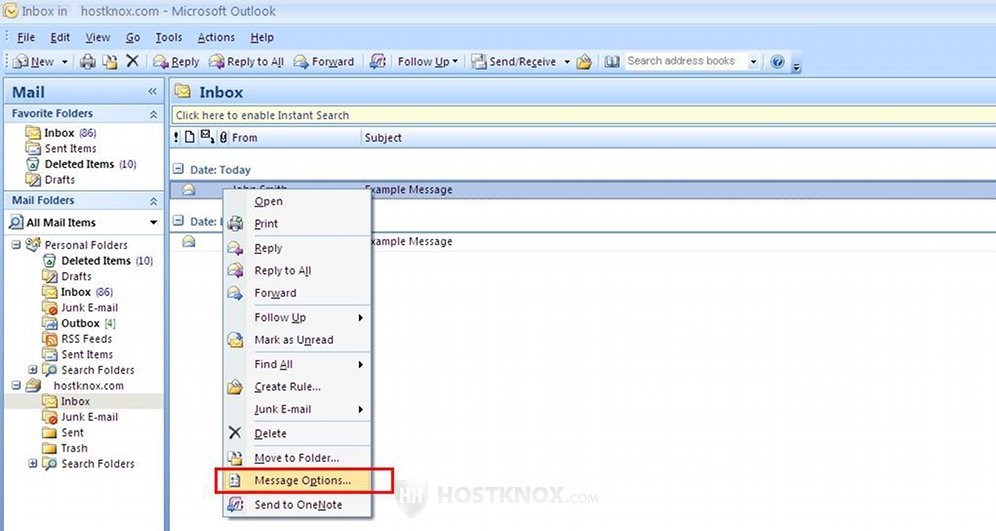Open Junk E-mail submenu in context menu
This screenshot has height=531, width=996.
point(297,409)
